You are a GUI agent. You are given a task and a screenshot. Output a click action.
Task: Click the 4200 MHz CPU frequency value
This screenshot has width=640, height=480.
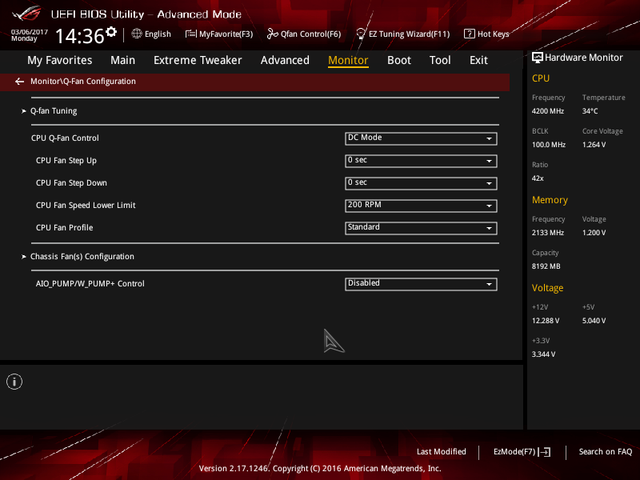[x=548, y=111]
